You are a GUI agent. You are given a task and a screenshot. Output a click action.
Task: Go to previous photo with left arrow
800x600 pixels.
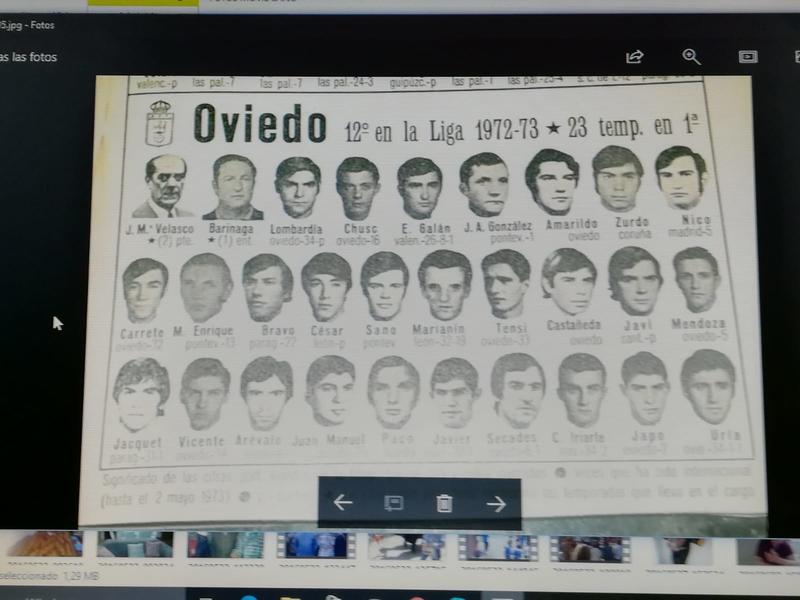coord(343,503)
